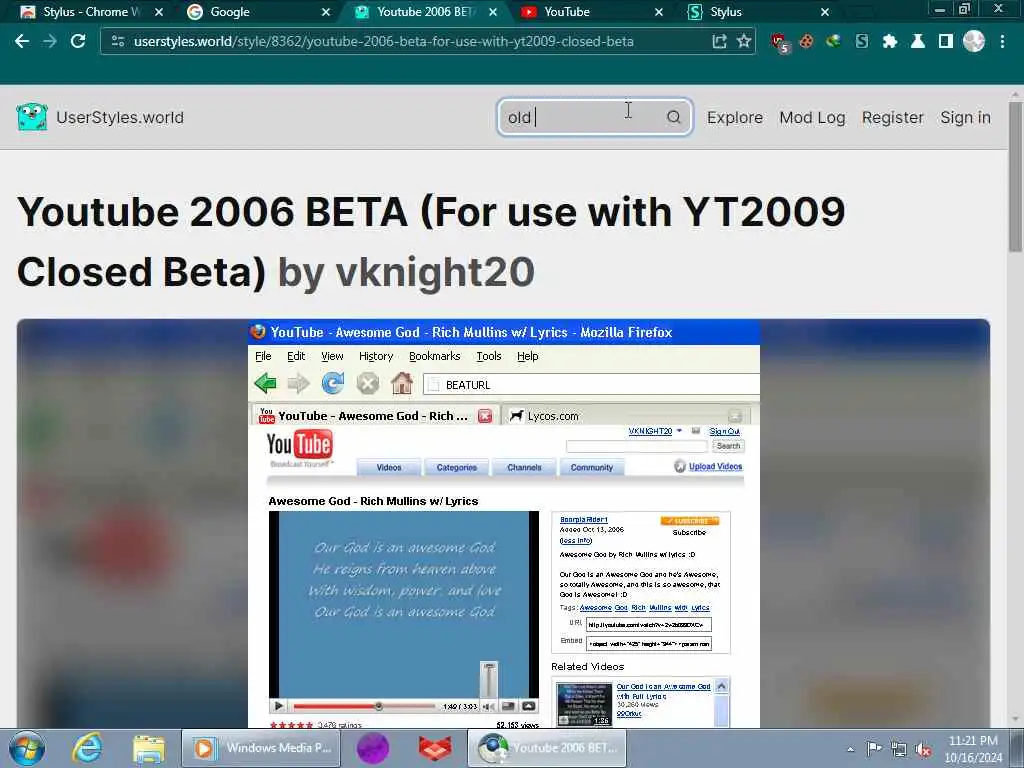Open the Windows Start orb
This screenshot has width=1024, height=768.
tap(27, 748)
